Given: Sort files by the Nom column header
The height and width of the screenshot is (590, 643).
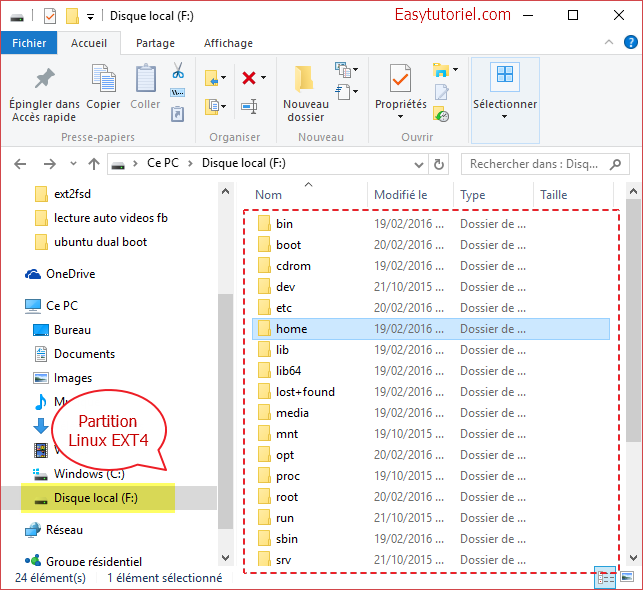Looking at the screenshot, I should click(268, 195).
